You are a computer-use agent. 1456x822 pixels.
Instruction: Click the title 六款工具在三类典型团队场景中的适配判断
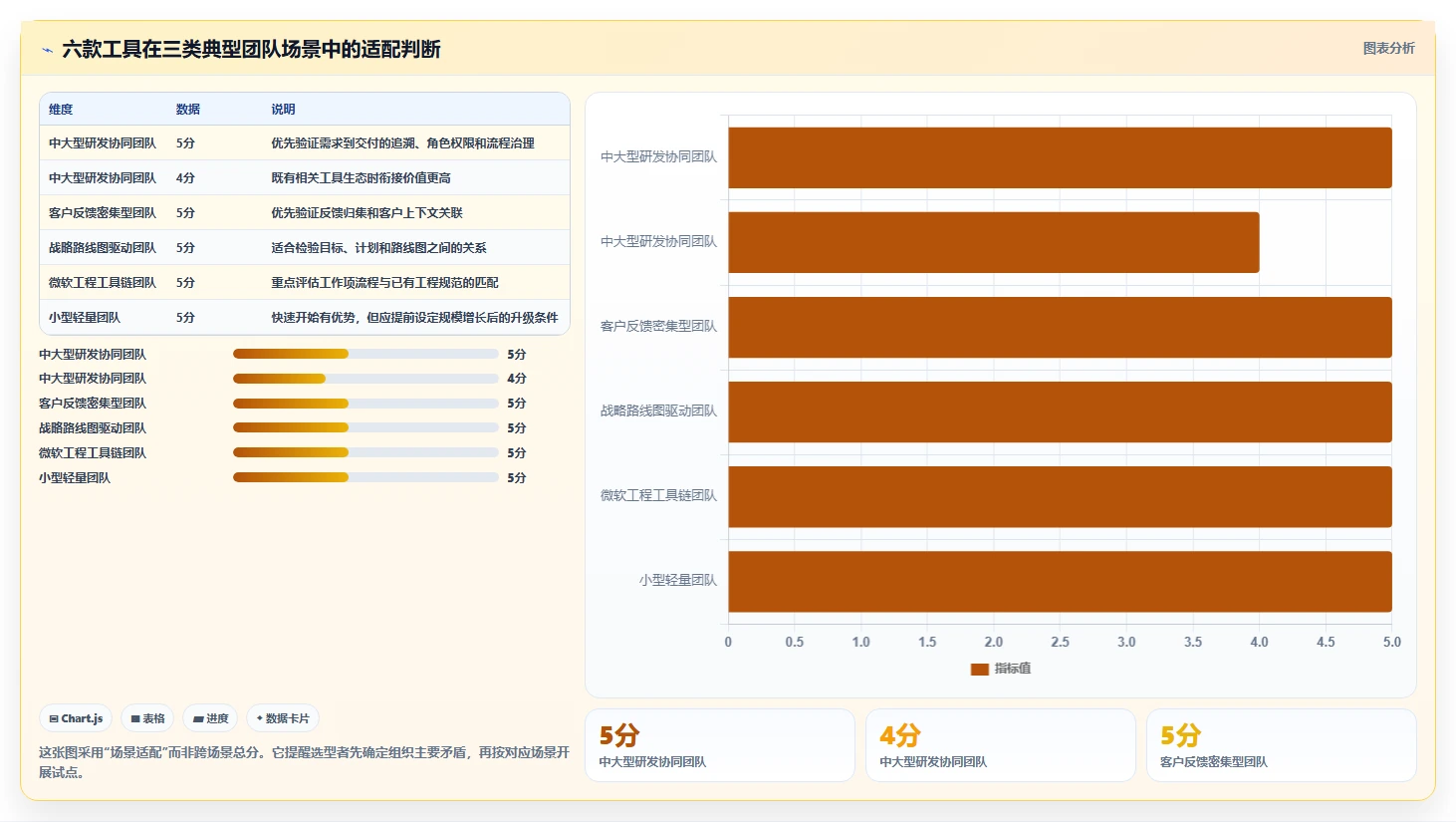click(x=251, y=49)
